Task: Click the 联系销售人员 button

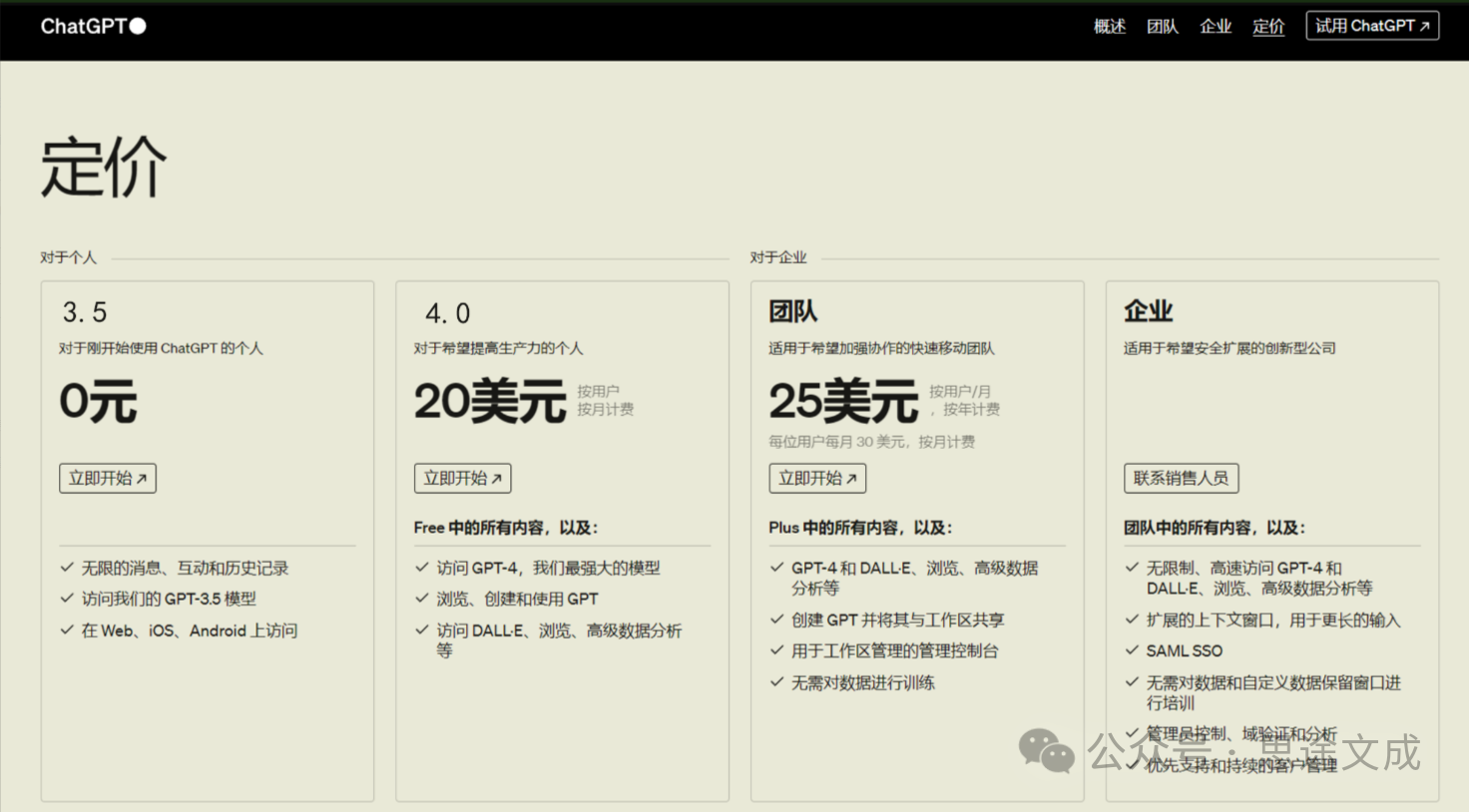Action: coord(1182,479)
